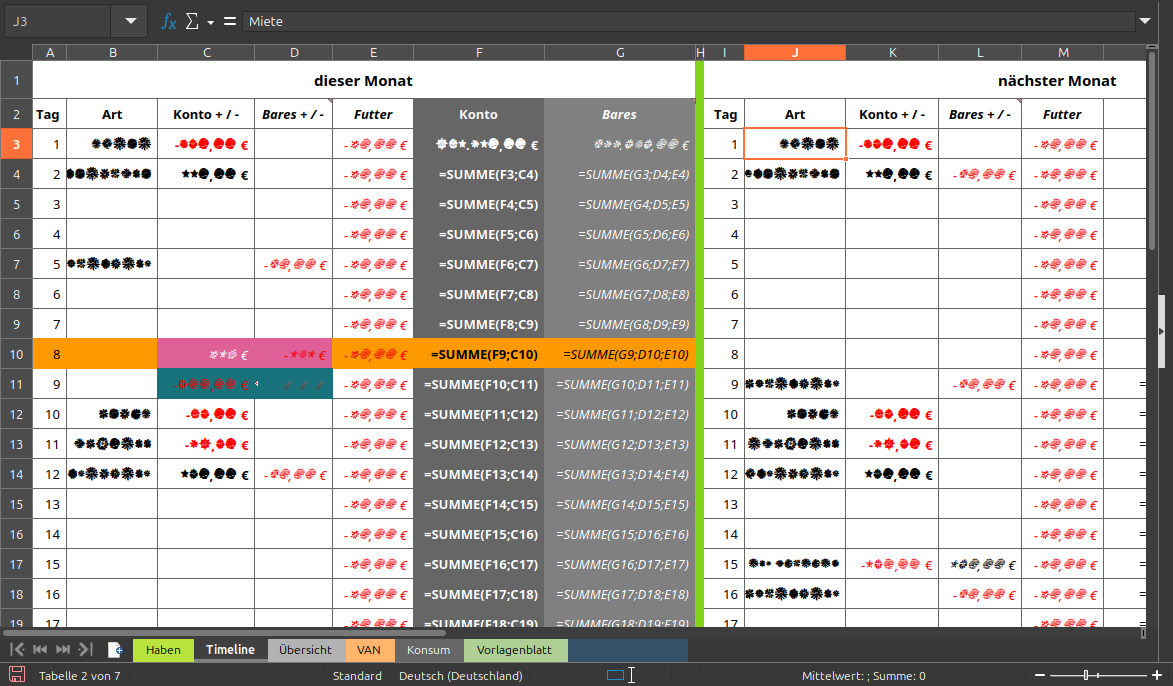Click 'Deutsch (Deutschland)' language field
Viewport: 1173px width, 686px height.
point(461,676)
